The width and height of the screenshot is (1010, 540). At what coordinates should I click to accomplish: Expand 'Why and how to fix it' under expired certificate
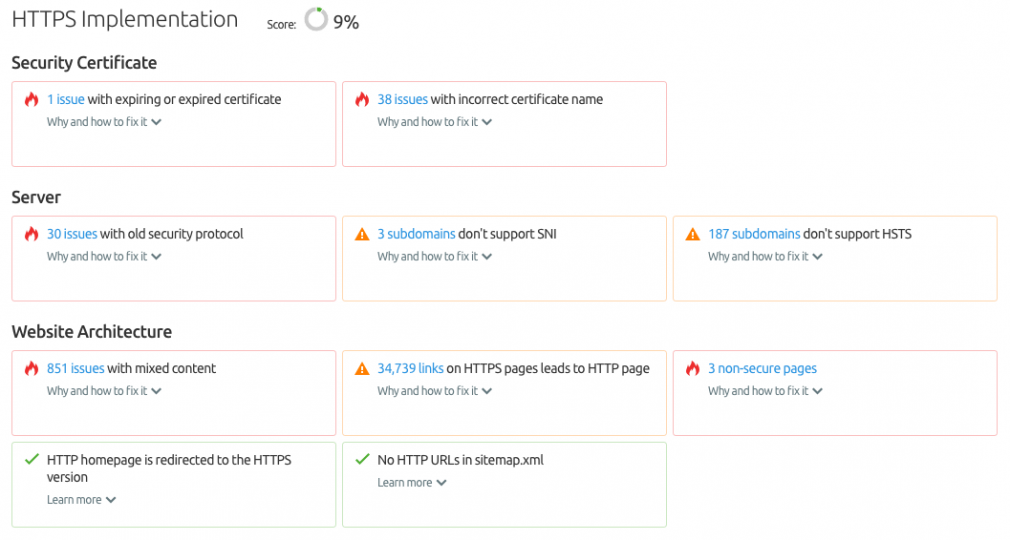[x=104, y=122]
